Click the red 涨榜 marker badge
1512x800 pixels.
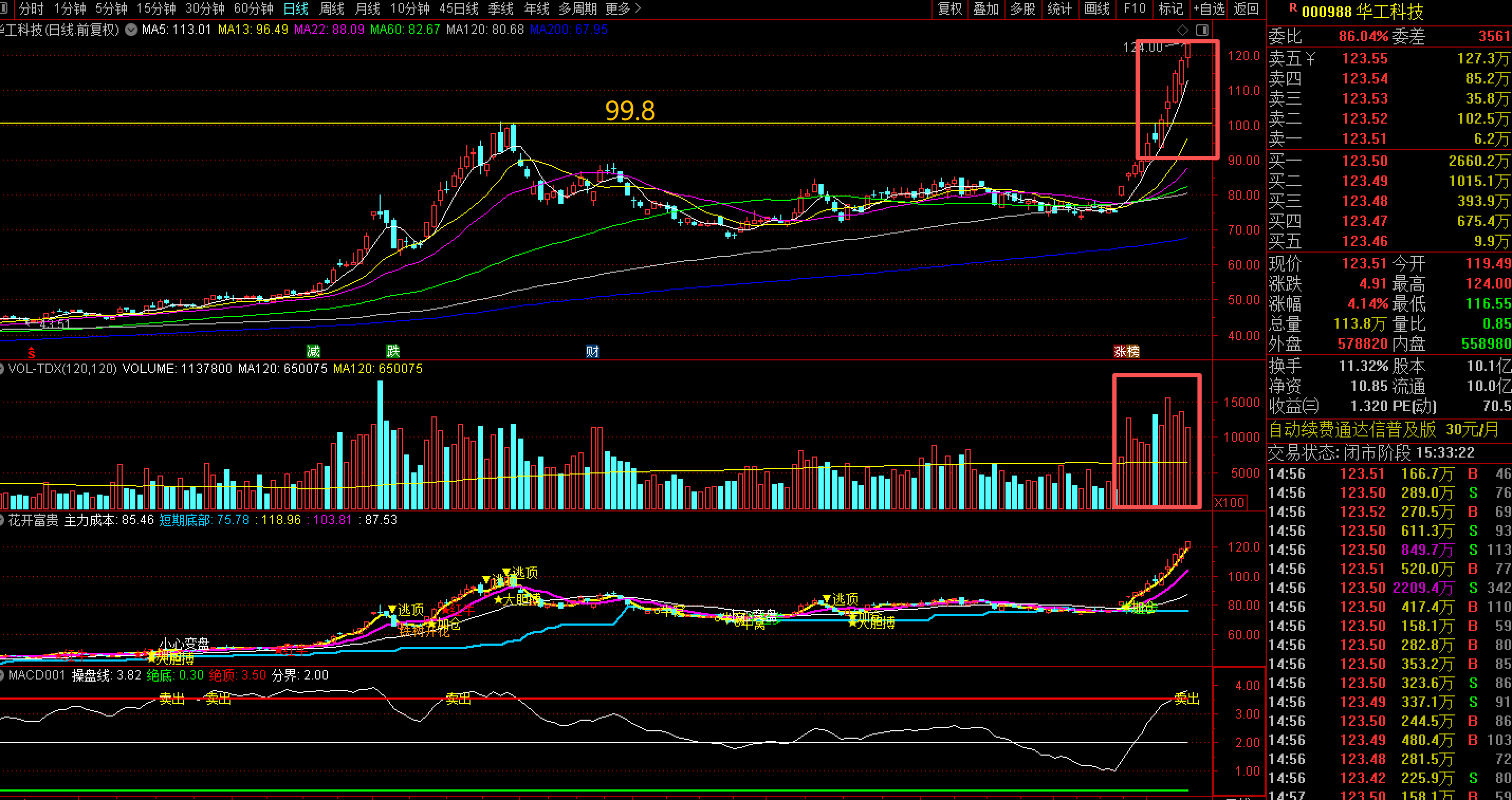(x=1127, y=351)
